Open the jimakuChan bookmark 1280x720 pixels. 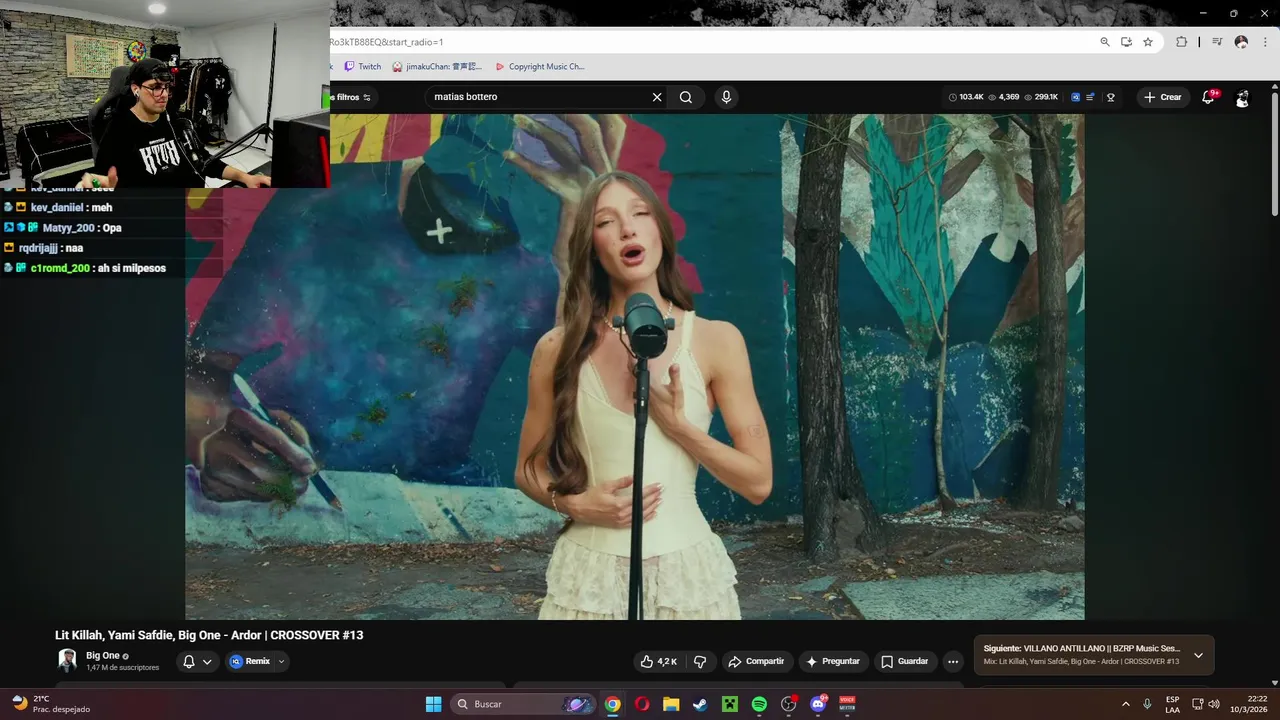pos(437,67)
